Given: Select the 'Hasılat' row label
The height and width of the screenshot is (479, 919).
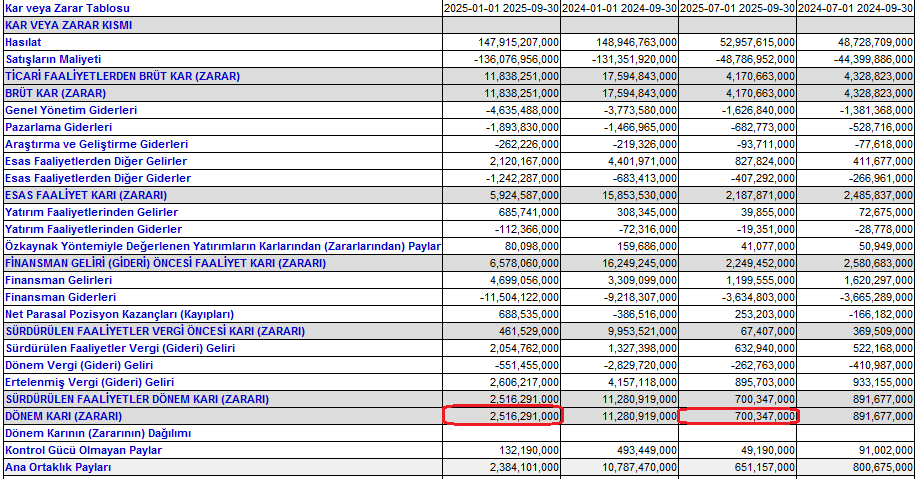Looking at the screenshot, I should click(x=23, y=42).
